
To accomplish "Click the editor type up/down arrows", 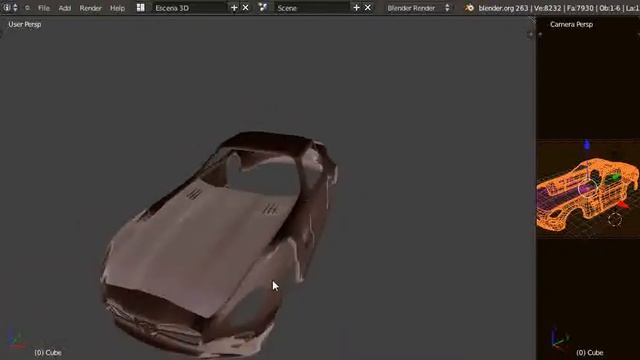I will point(16,8).
